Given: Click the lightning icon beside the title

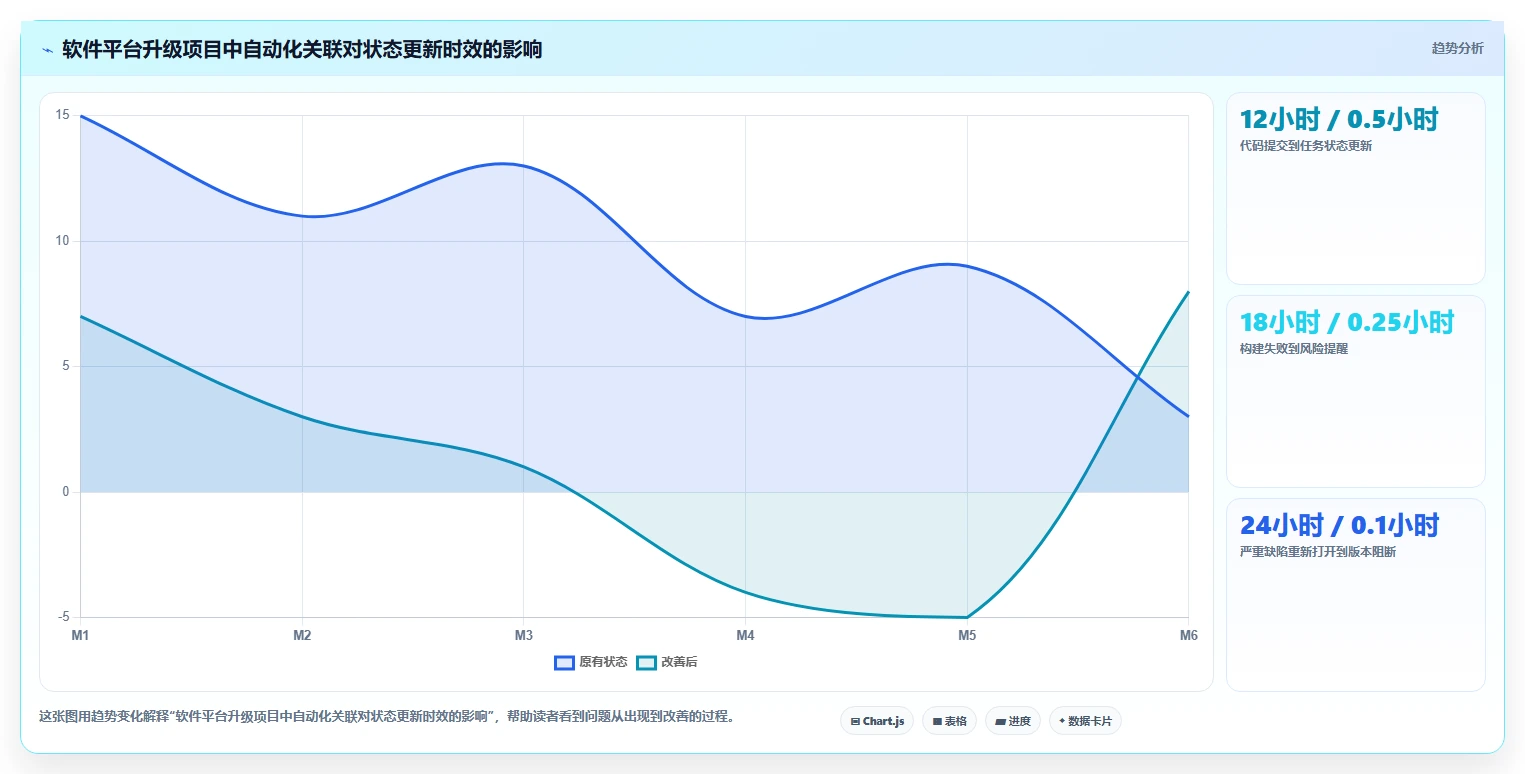Looking at the screenshot, I should 47,49.
